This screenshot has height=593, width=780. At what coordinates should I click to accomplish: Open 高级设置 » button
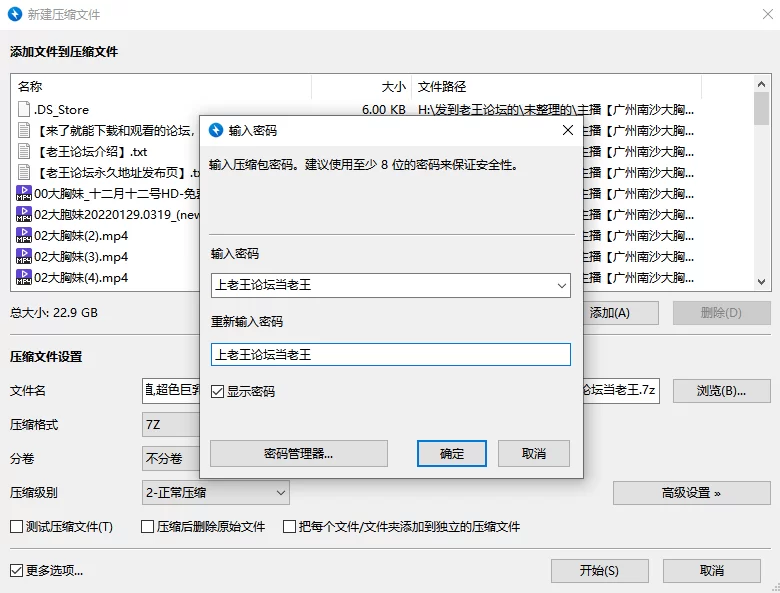tap(691, 493)
